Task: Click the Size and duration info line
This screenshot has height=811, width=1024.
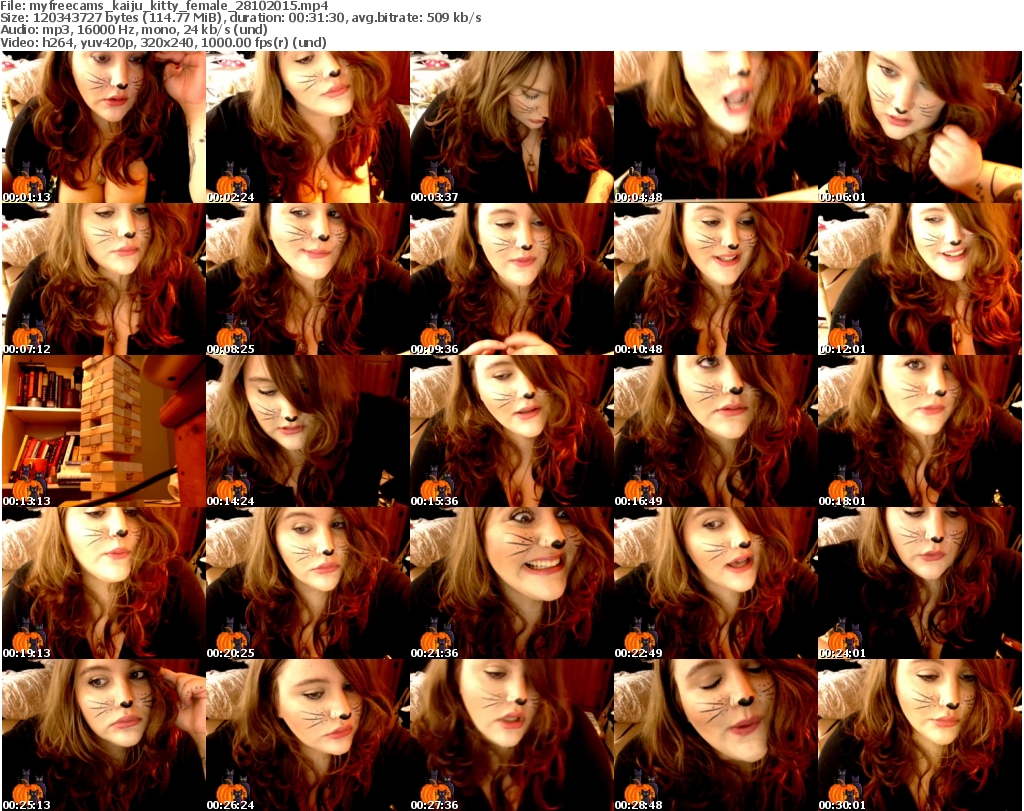Action: 241,18
